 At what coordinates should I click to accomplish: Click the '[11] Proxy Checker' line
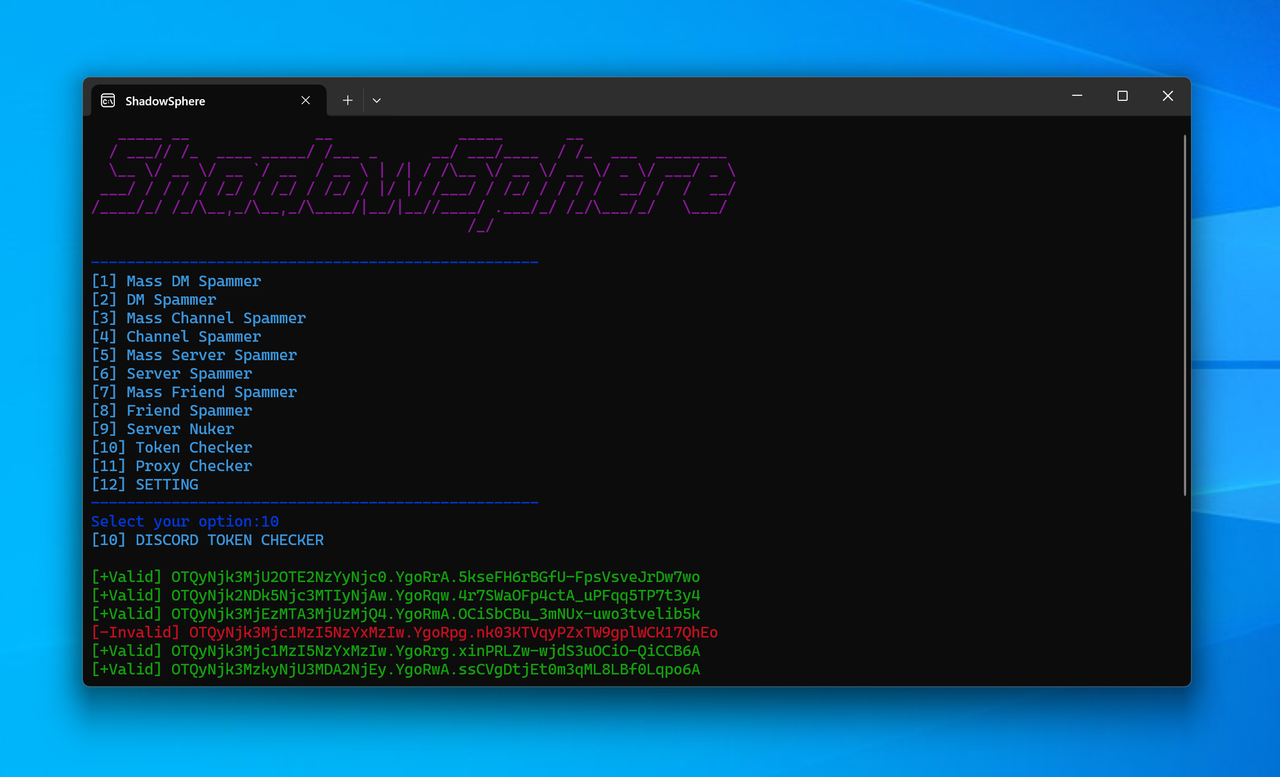(x=172, y=466)
